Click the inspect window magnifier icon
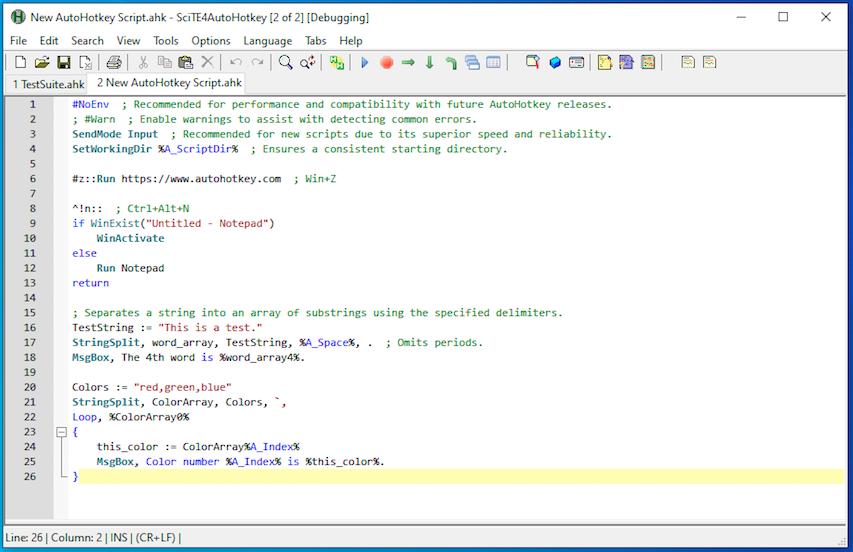 point(533,63)
